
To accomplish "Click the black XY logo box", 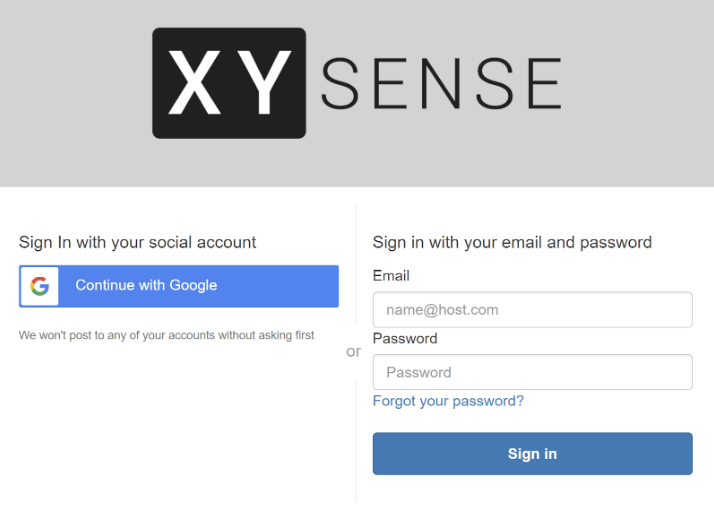I will pyautogui.click(x=229, y=83).
